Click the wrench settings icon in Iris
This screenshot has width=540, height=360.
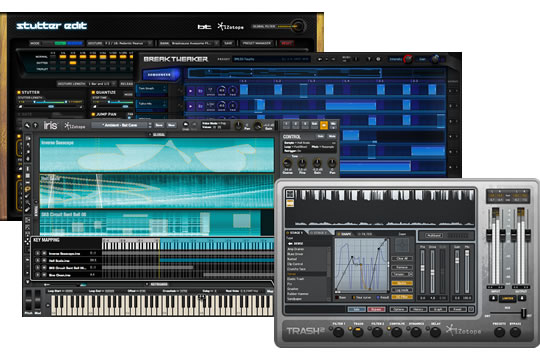click(x=27, y=125)
